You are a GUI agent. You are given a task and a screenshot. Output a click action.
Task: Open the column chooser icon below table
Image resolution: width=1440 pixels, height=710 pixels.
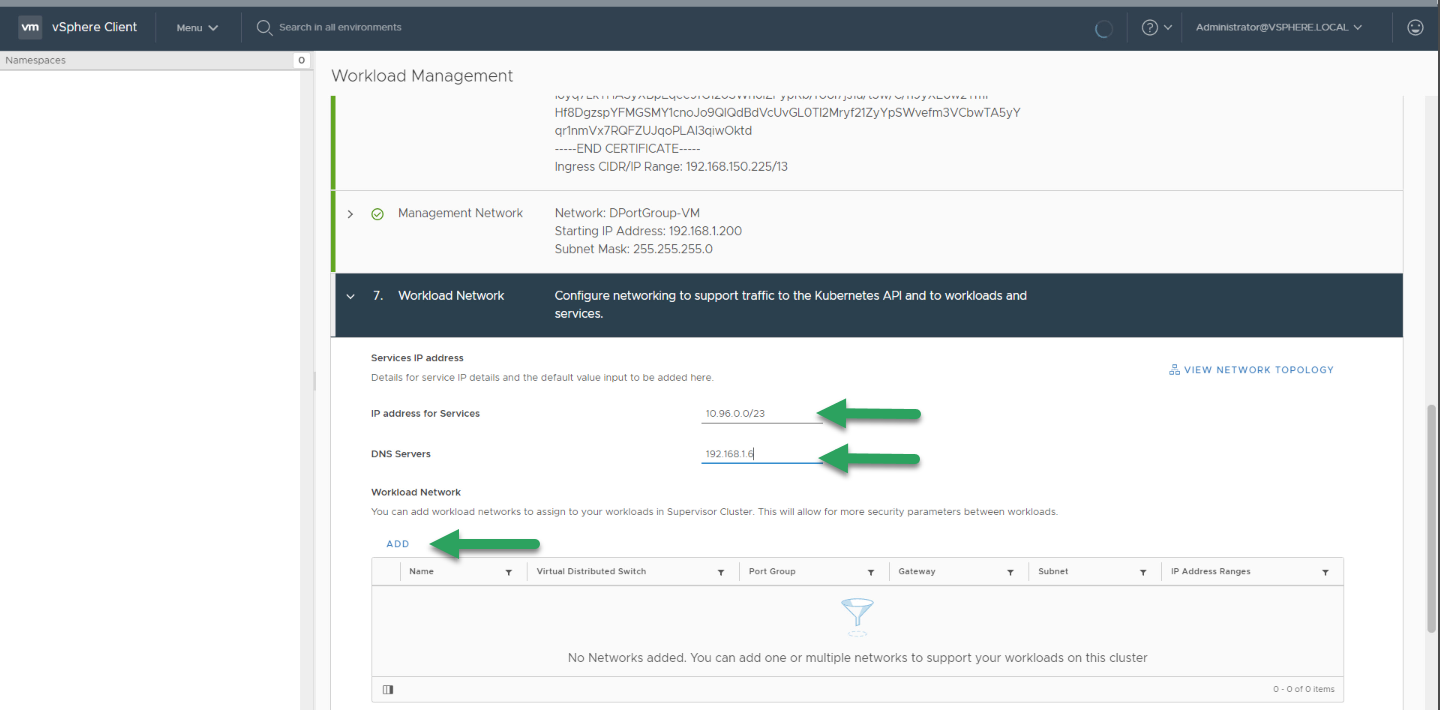tap(388, 689)
